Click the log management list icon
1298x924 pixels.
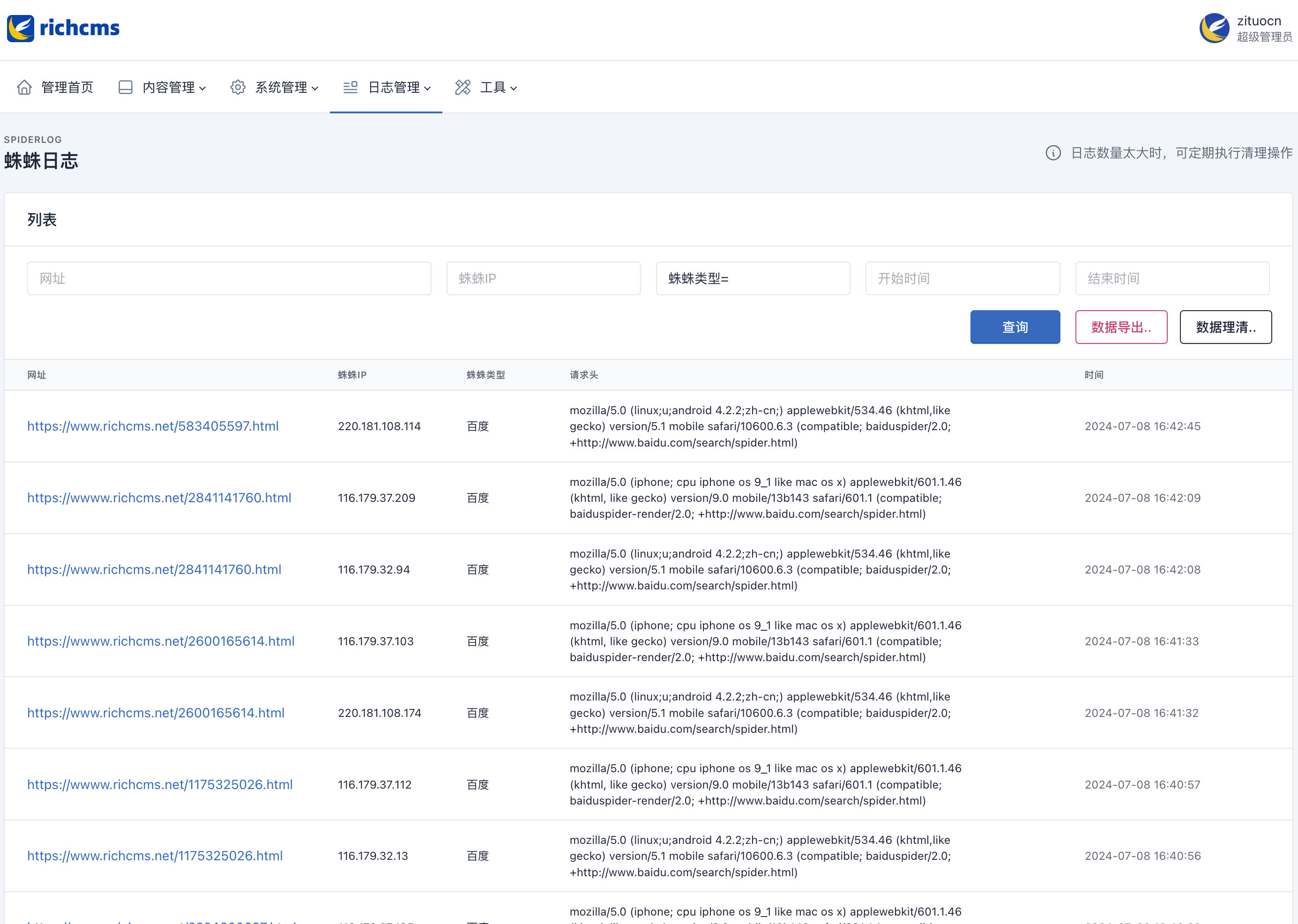pyautogui.click(x=351, y=87)
